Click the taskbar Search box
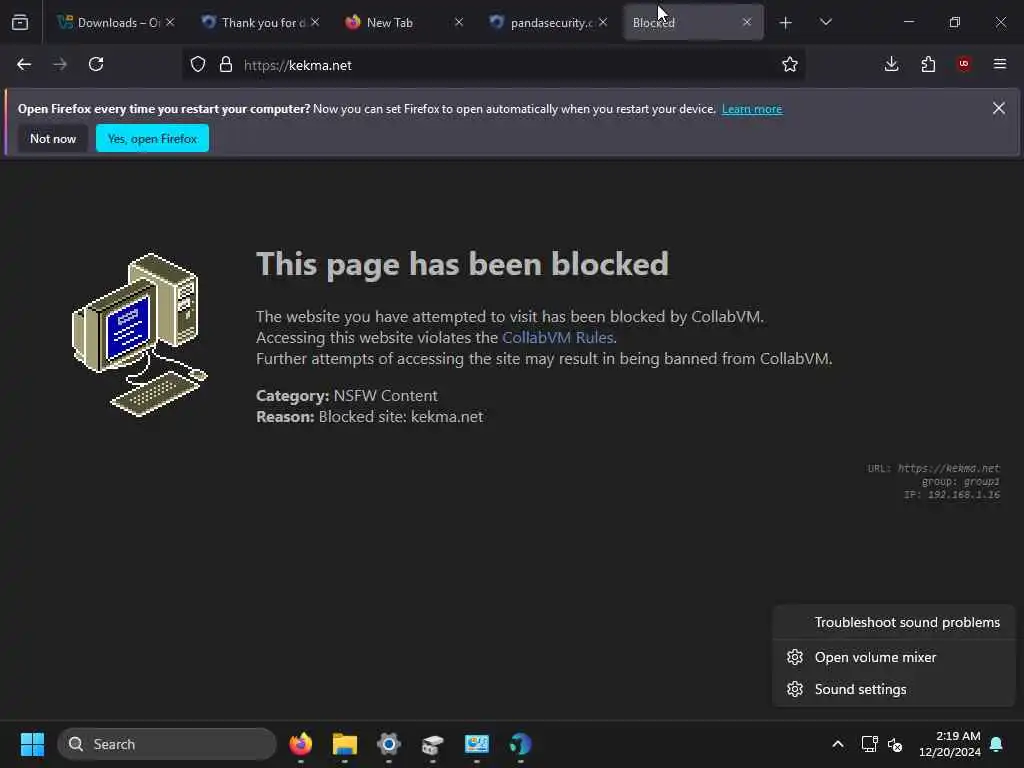The width and height of the screenshot is (1024, 768). point(167,744)
